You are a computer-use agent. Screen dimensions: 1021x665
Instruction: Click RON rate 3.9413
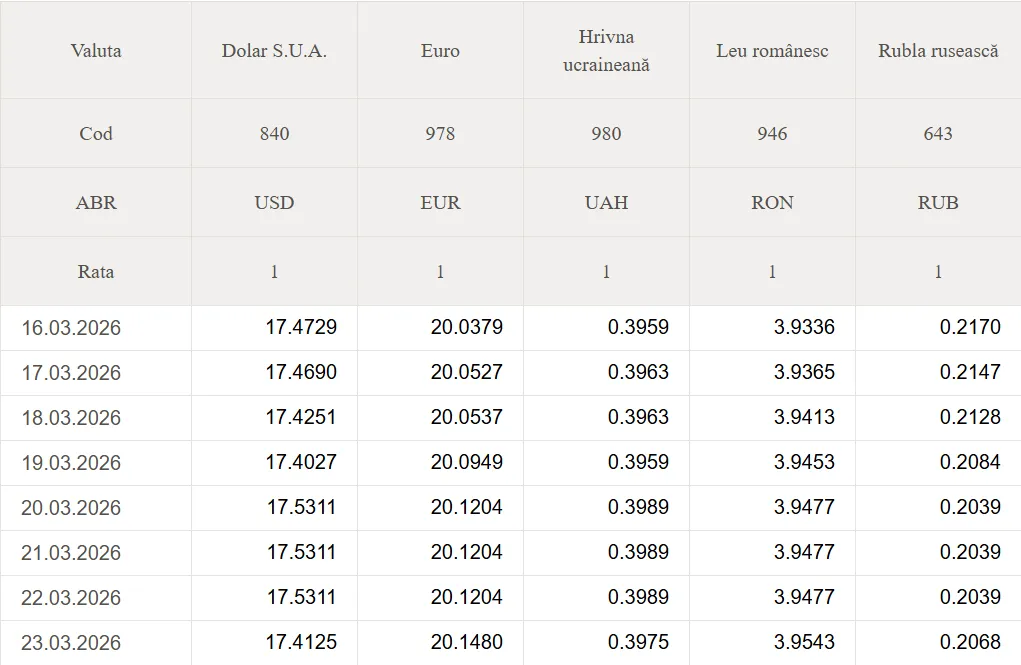tap(804, 417)
